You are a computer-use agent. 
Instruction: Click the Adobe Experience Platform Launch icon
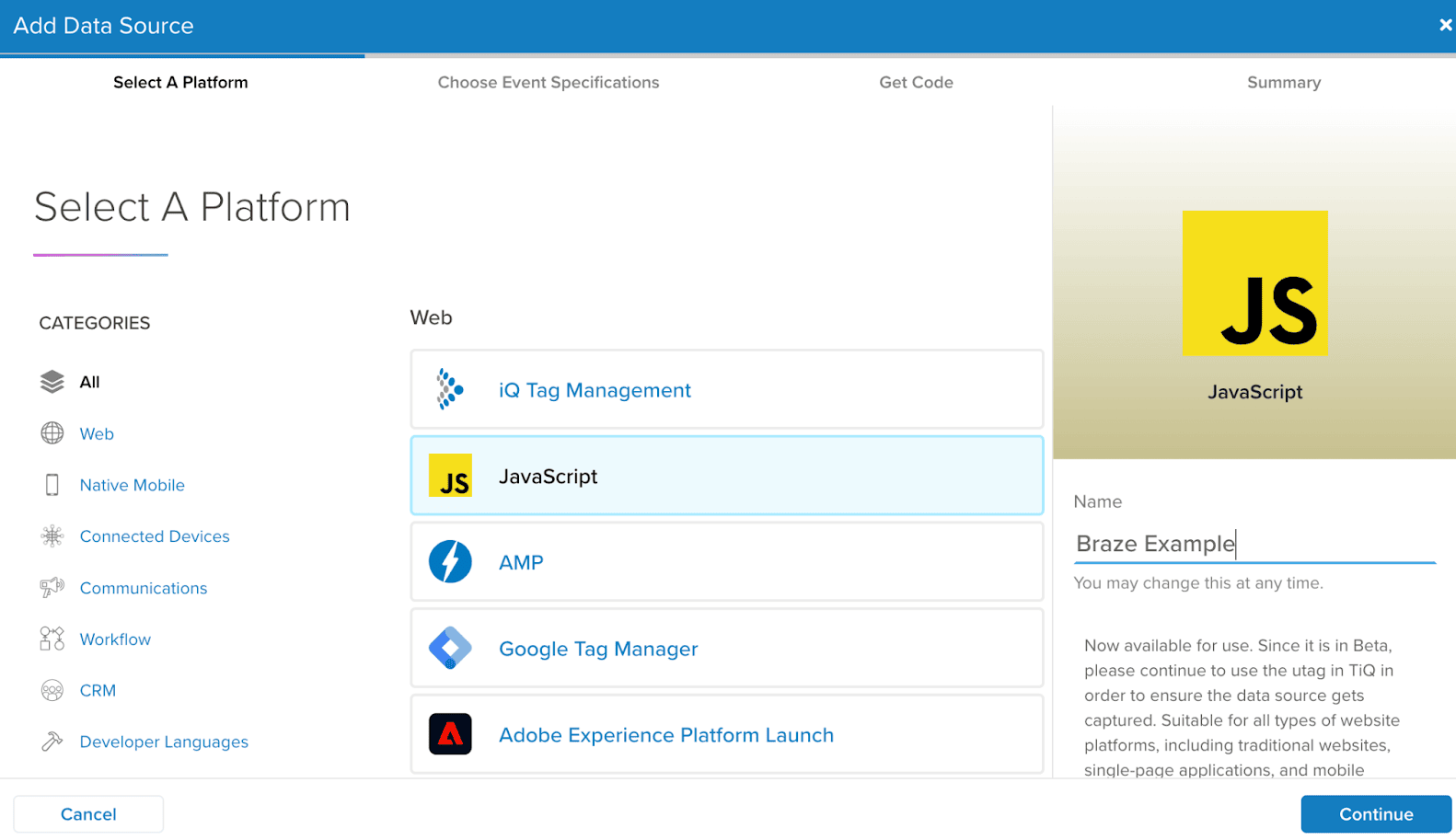coord(450,734)
